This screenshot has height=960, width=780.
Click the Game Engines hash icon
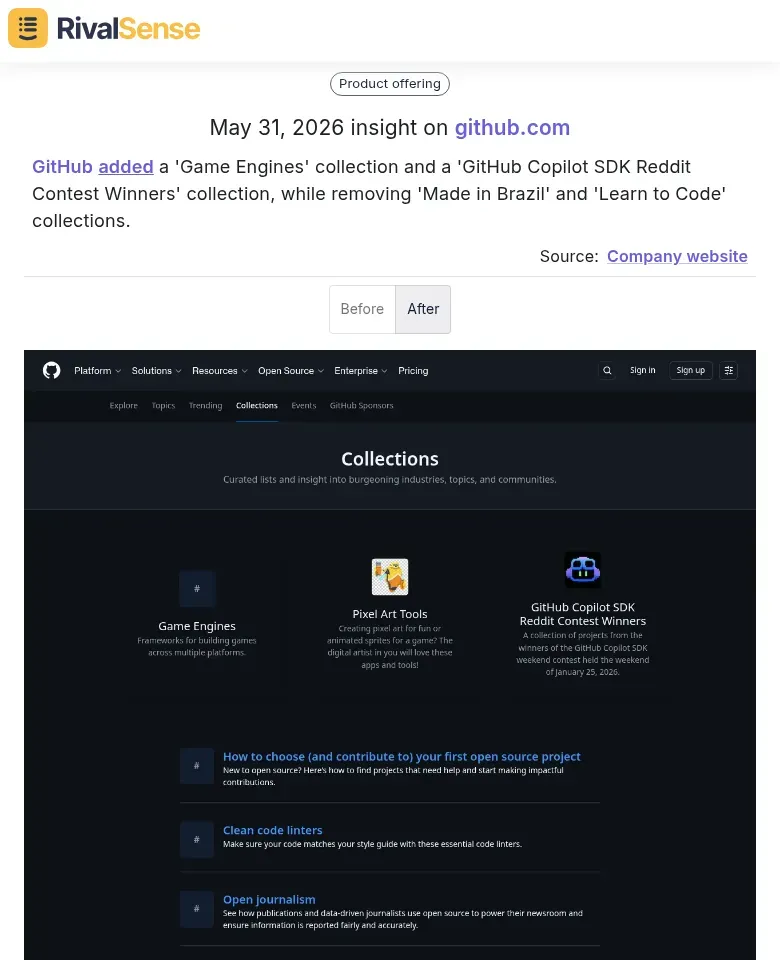[x=197, y=589]
